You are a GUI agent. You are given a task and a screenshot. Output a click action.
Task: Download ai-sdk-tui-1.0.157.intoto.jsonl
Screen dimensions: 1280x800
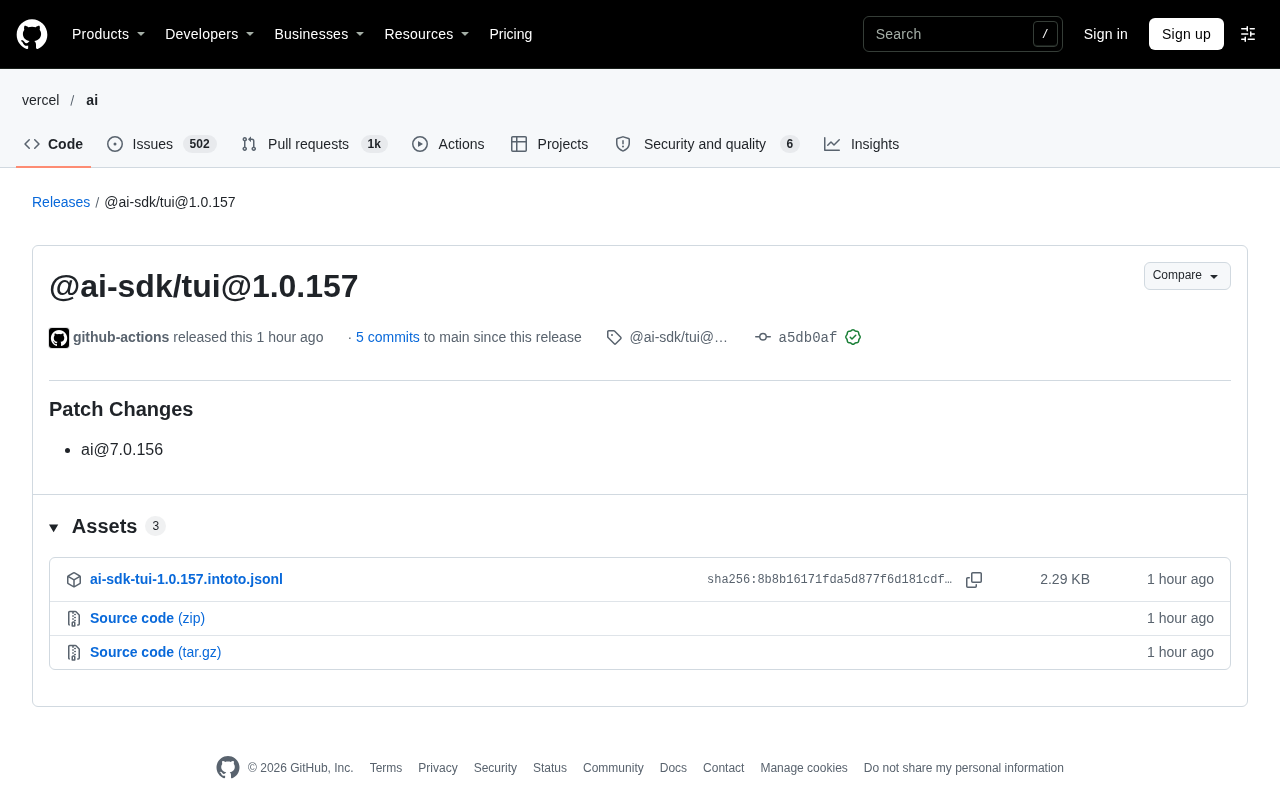(x=186, y=579)
